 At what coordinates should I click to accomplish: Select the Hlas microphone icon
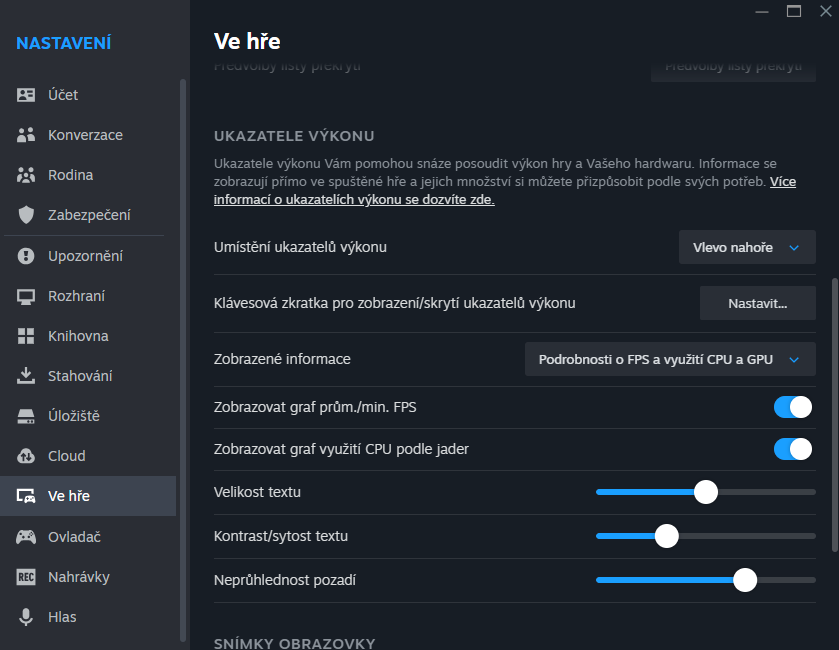(27, 617)
